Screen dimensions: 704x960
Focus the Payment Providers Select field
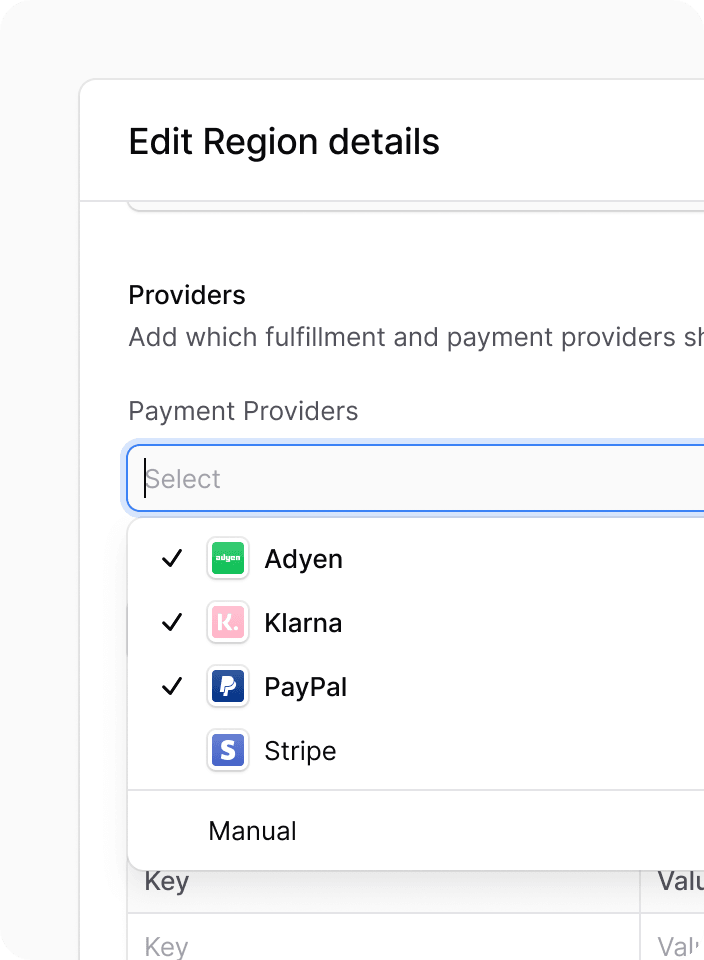click(415, 478)
